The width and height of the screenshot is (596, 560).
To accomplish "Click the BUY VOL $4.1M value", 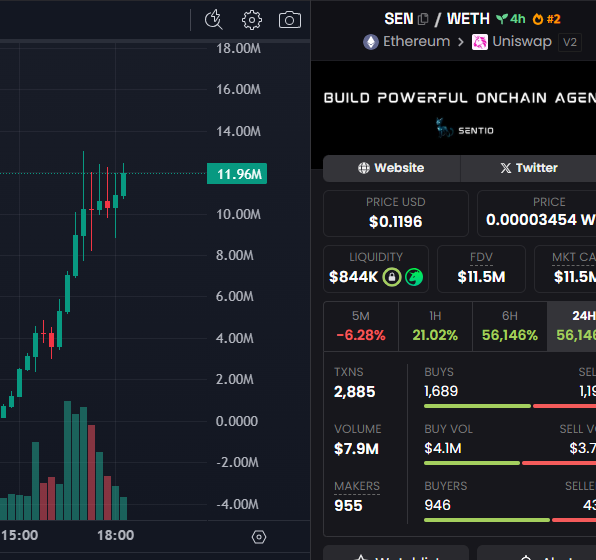I will (x=443, y=448).
